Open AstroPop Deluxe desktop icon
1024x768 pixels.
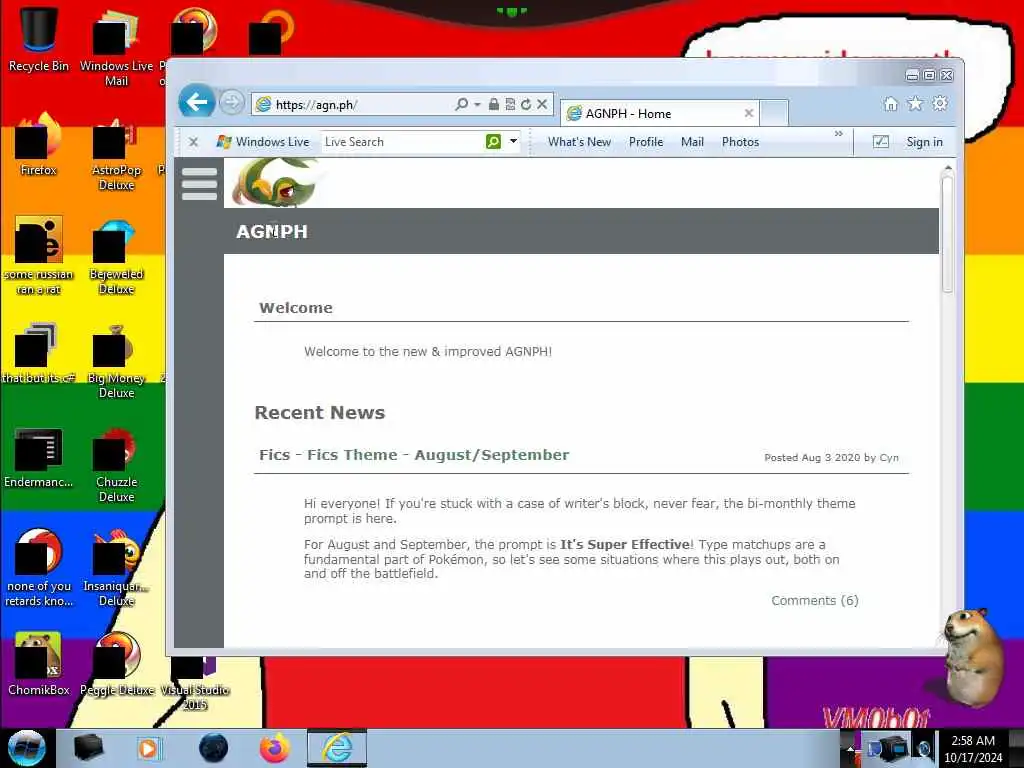point(116,154)
